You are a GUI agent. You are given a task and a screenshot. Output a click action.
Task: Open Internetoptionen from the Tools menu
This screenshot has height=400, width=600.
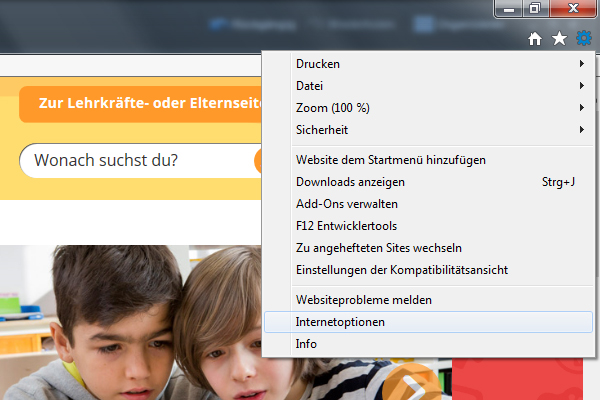(340, 322)
